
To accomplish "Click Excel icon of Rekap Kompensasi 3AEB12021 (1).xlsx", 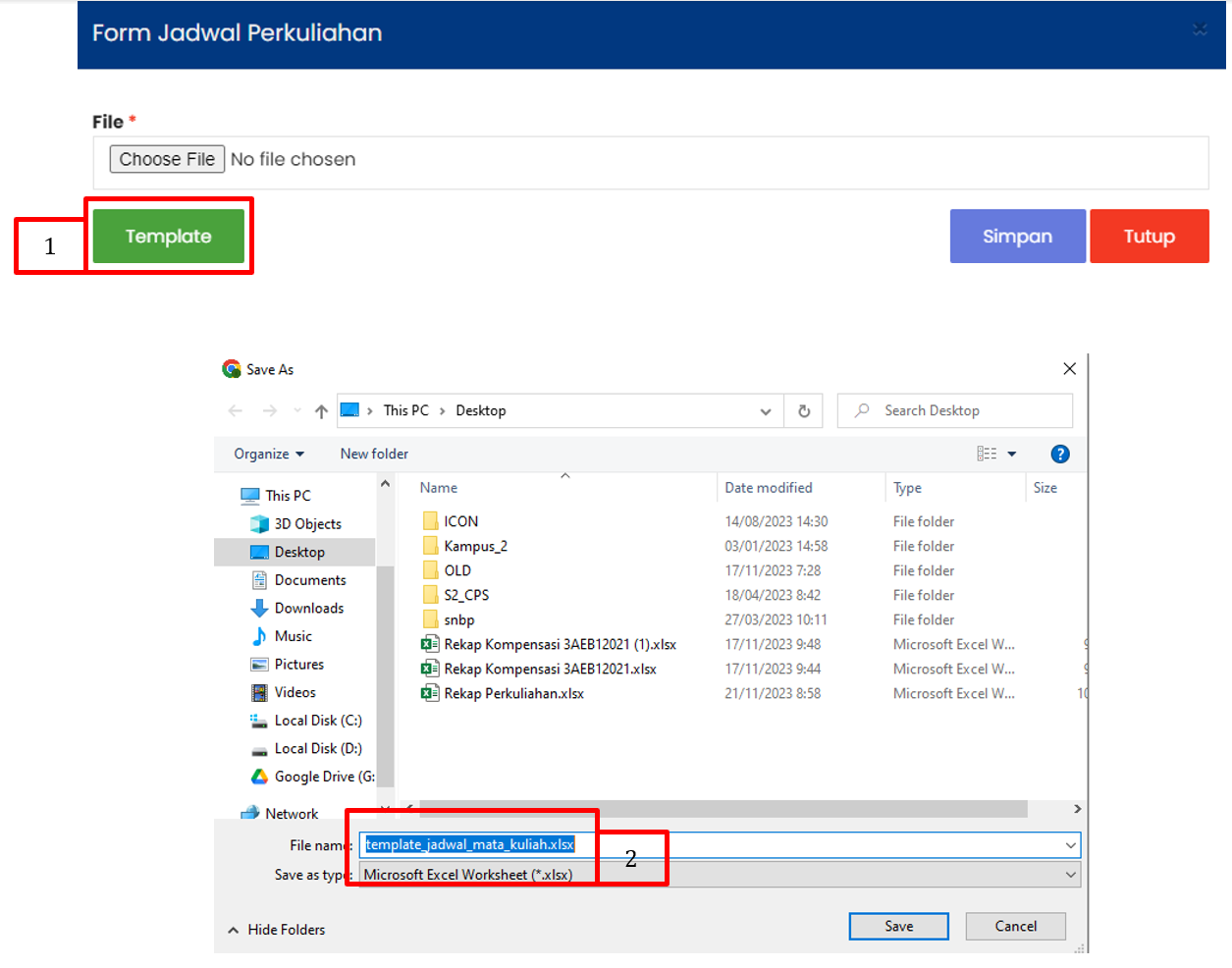I will (x=430, y=644).
